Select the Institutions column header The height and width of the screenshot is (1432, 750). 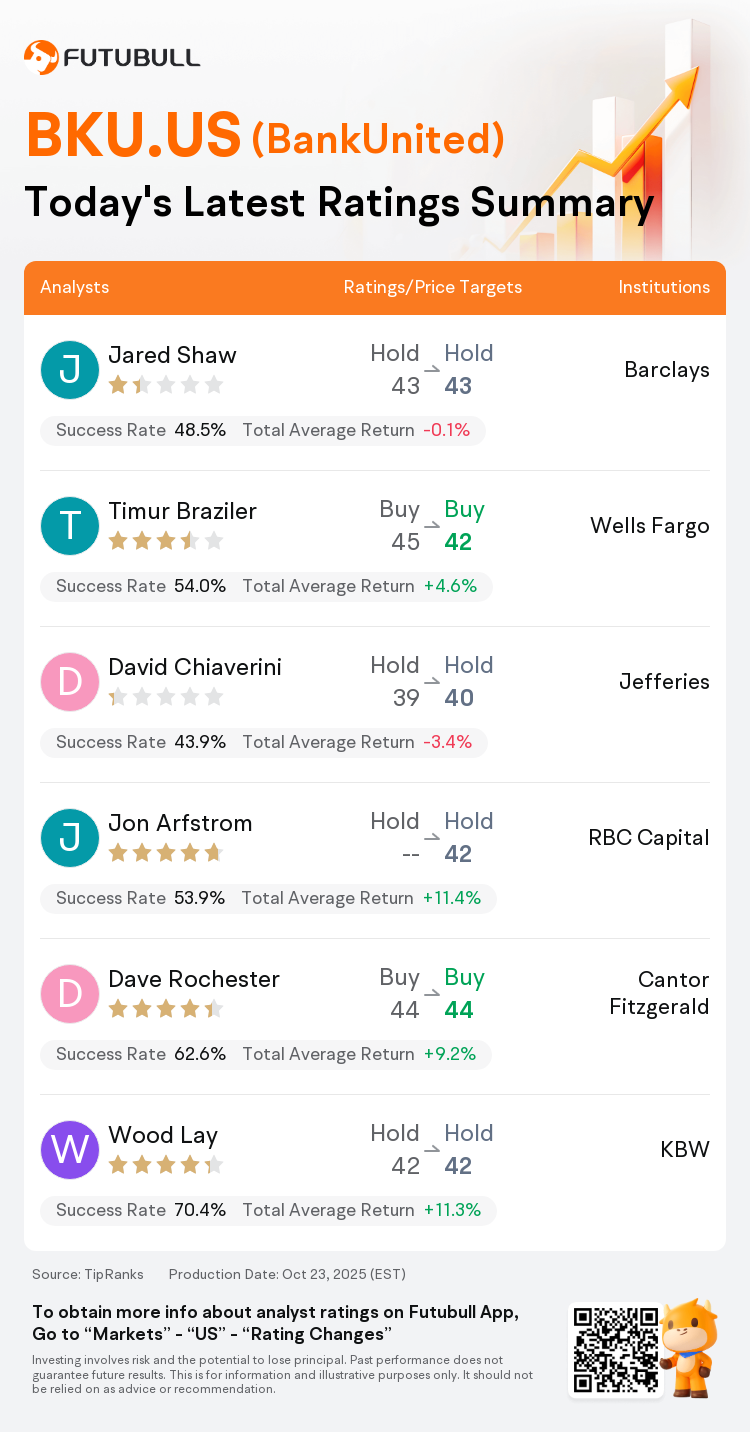(x=664, y=287)
